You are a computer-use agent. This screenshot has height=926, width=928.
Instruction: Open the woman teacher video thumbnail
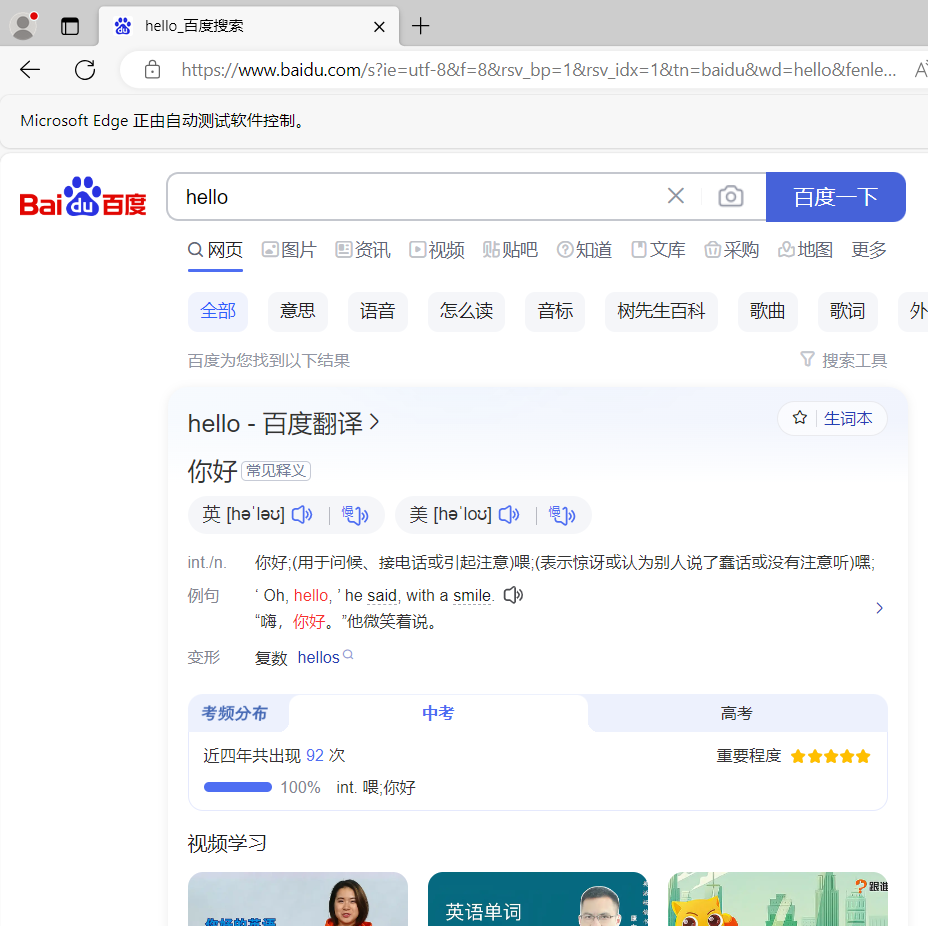click(298, 899)
